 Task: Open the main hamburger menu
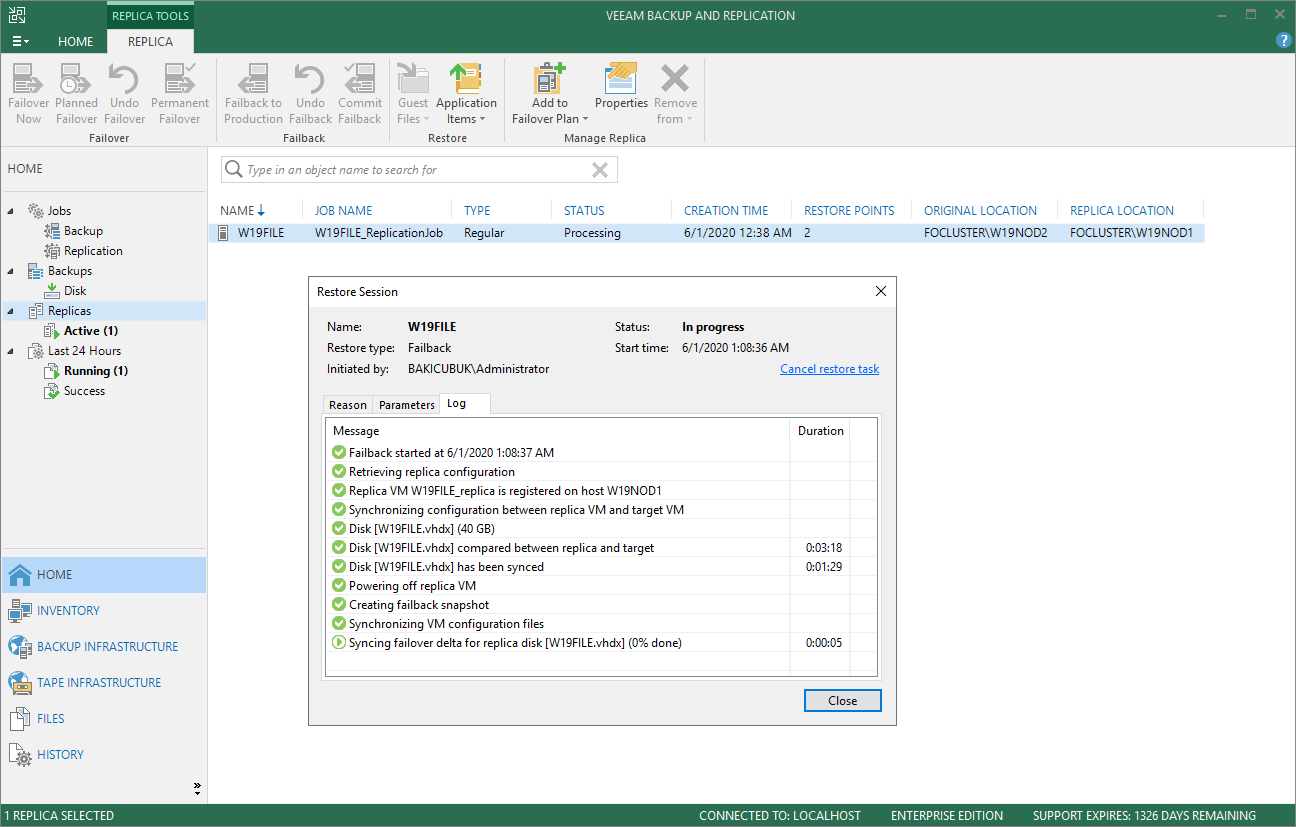tap(20, 41)
